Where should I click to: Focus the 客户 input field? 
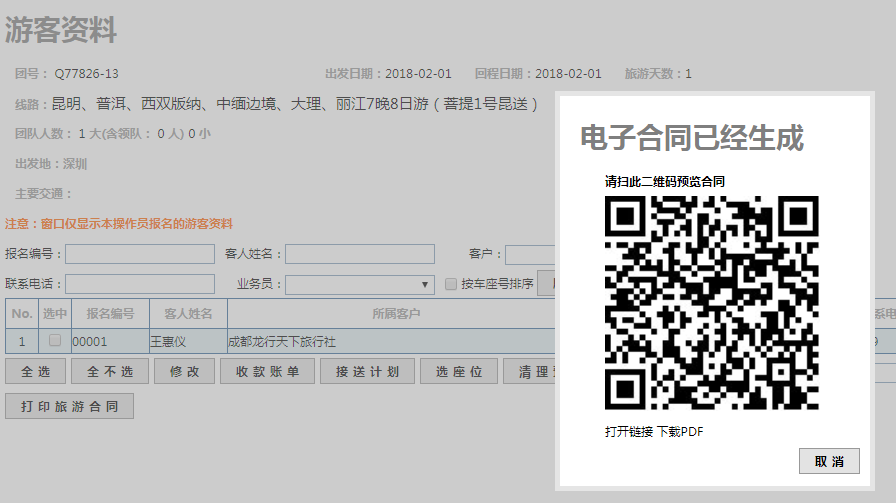click(x=530, y=254)
